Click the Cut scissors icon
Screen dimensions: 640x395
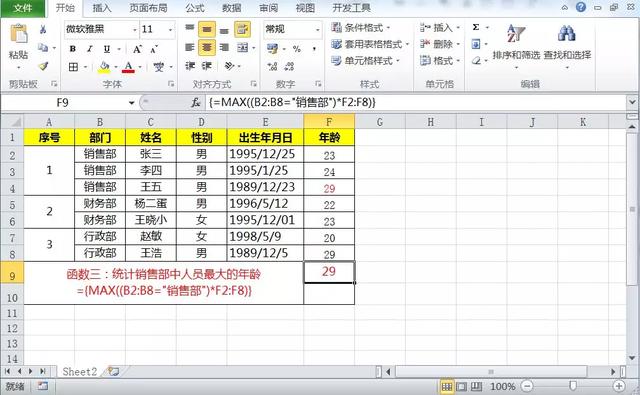[43, 29]
